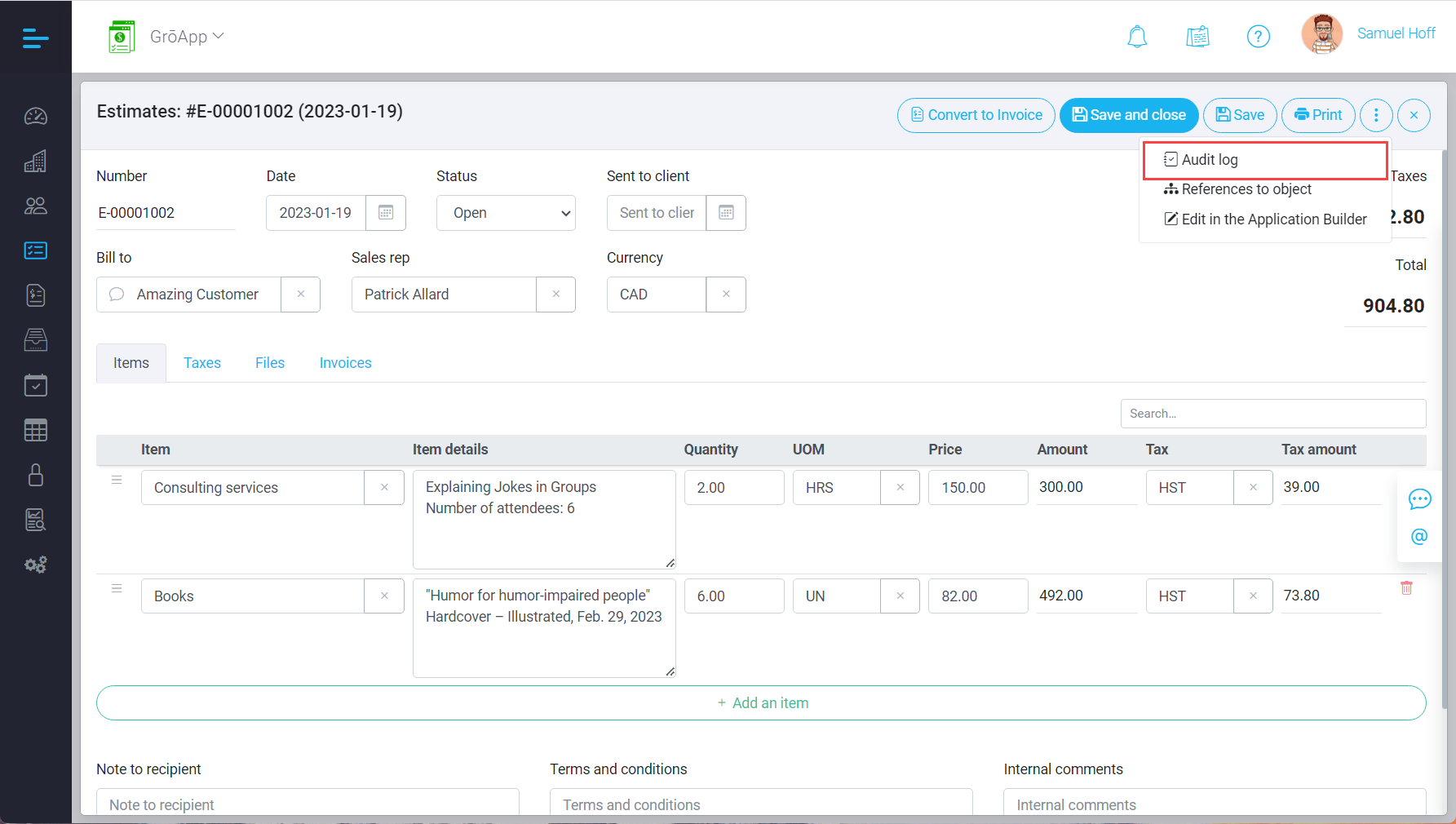Click Convert to Invoice button
1456x824 pixels.
976,115
